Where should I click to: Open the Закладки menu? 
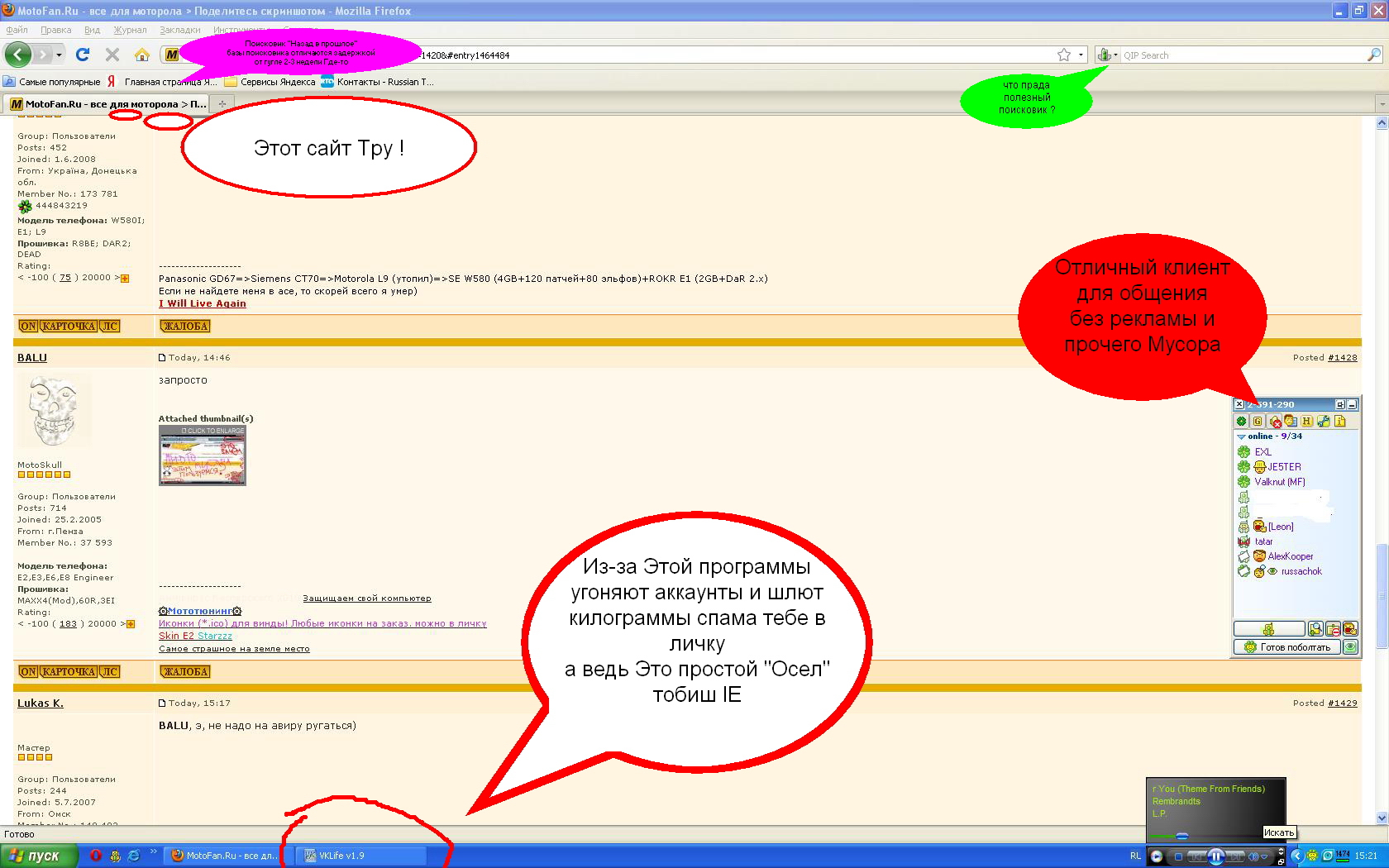coord(179,30)
